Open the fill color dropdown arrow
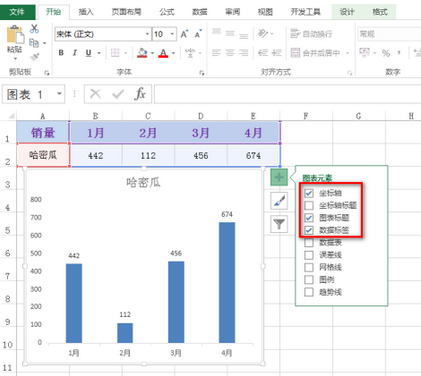 pos(152,53)
